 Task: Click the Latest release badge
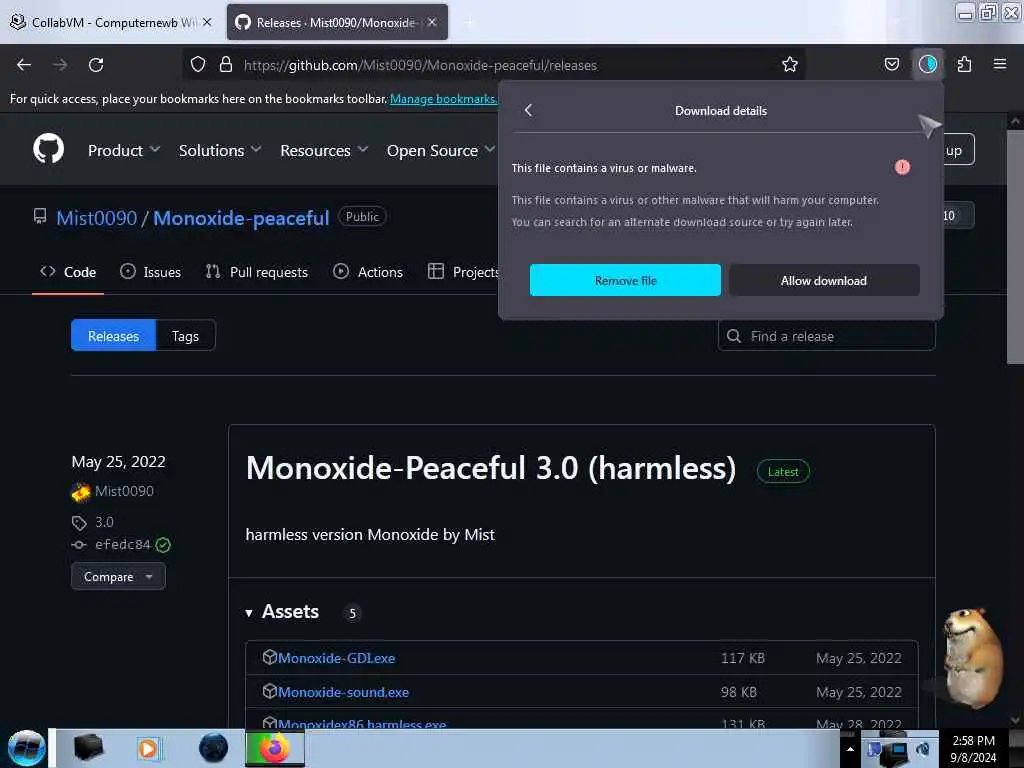782,472
